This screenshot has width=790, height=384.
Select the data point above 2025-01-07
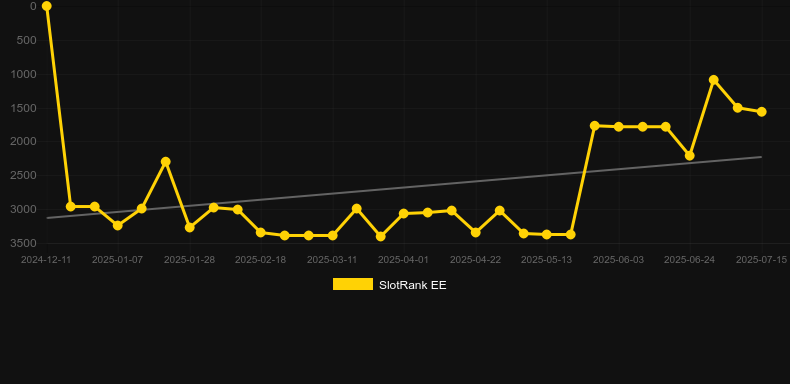coord(117,225)
